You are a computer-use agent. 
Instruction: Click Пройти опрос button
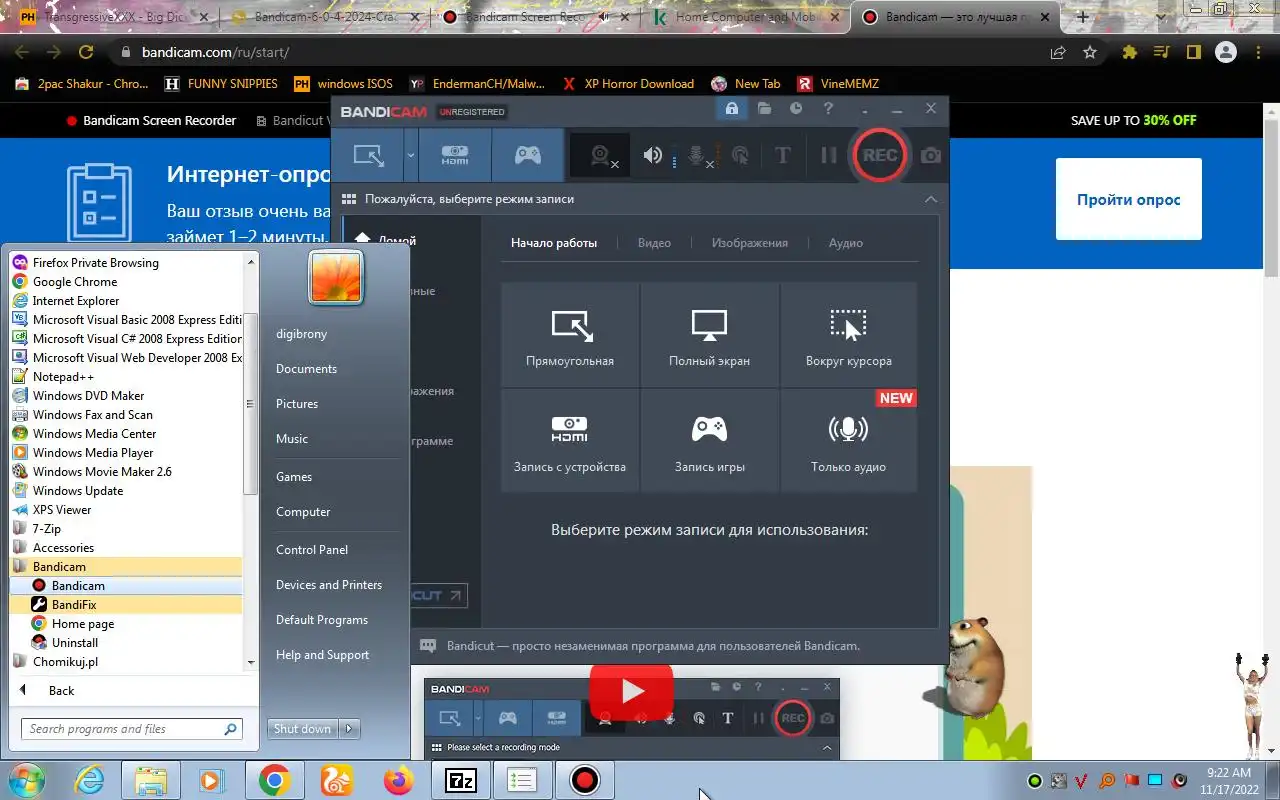tap(1128, 199)
